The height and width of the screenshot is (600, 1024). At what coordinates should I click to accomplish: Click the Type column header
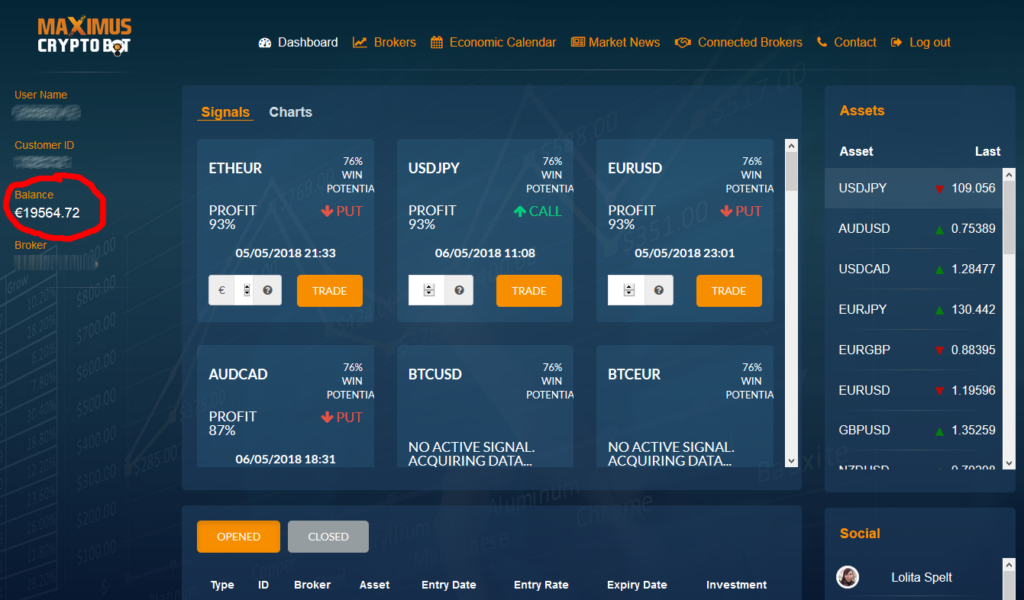point(222,585)
